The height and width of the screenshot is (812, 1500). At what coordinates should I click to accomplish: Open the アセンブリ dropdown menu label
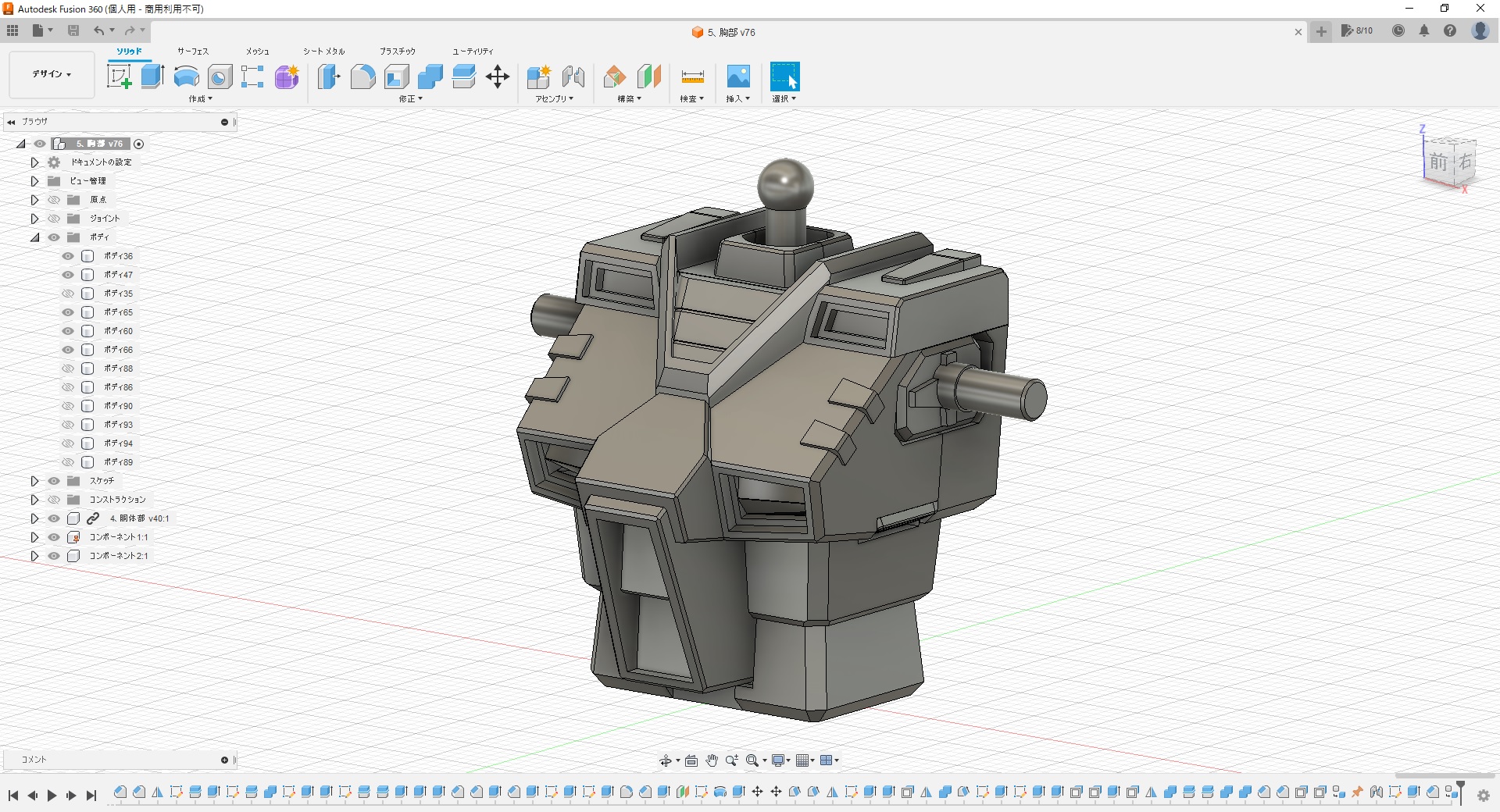[554, 99]
